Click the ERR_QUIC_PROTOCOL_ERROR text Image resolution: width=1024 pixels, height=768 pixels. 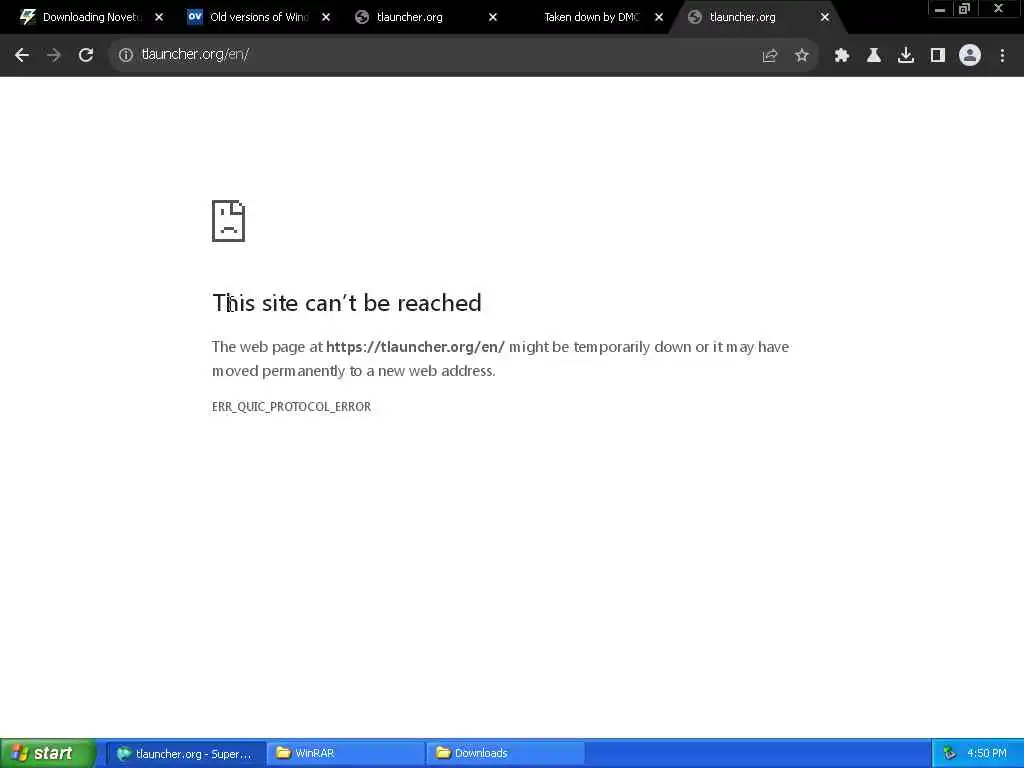click(291, 407)
